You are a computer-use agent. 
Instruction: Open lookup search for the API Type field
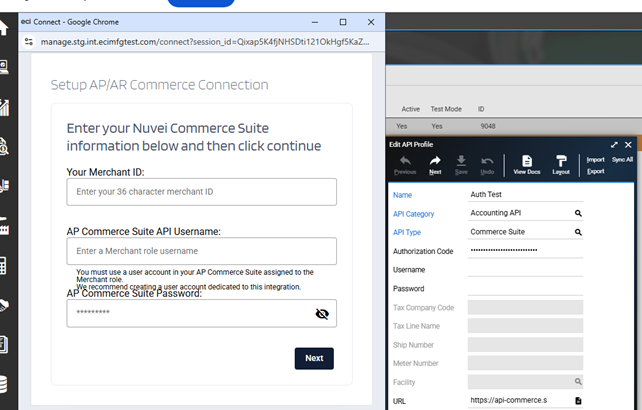(x=578, y=232)
